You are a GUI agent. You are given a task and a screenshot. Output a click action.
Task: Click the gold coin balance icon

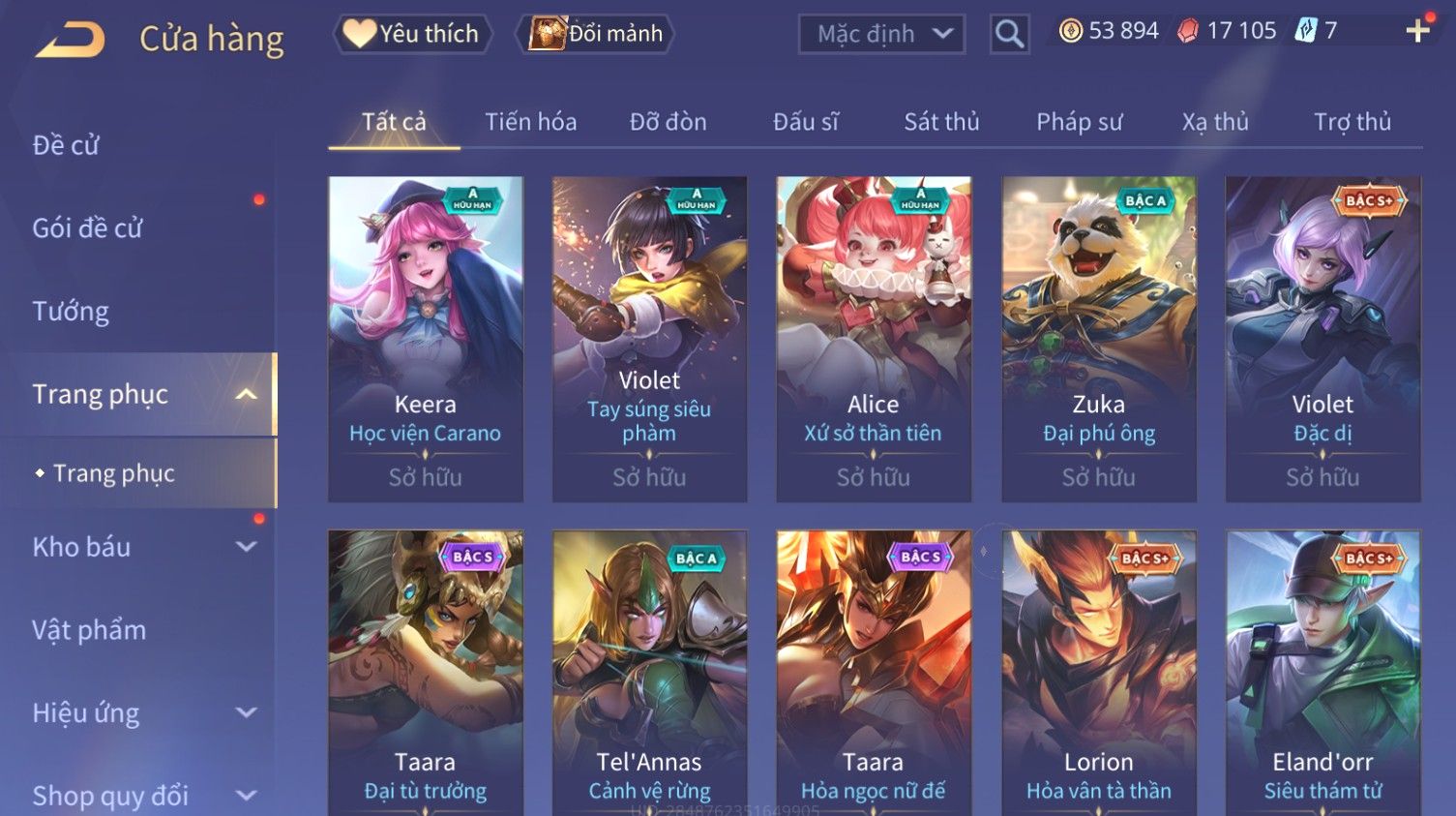tap(1070, 31)
